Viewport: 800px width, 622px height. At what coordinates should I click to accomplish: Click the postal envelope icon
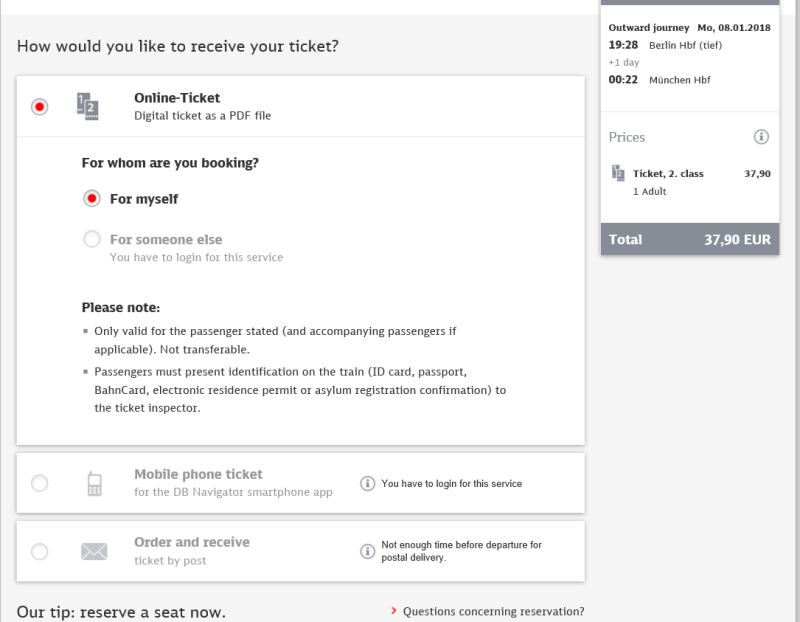(x=94, y=552)
